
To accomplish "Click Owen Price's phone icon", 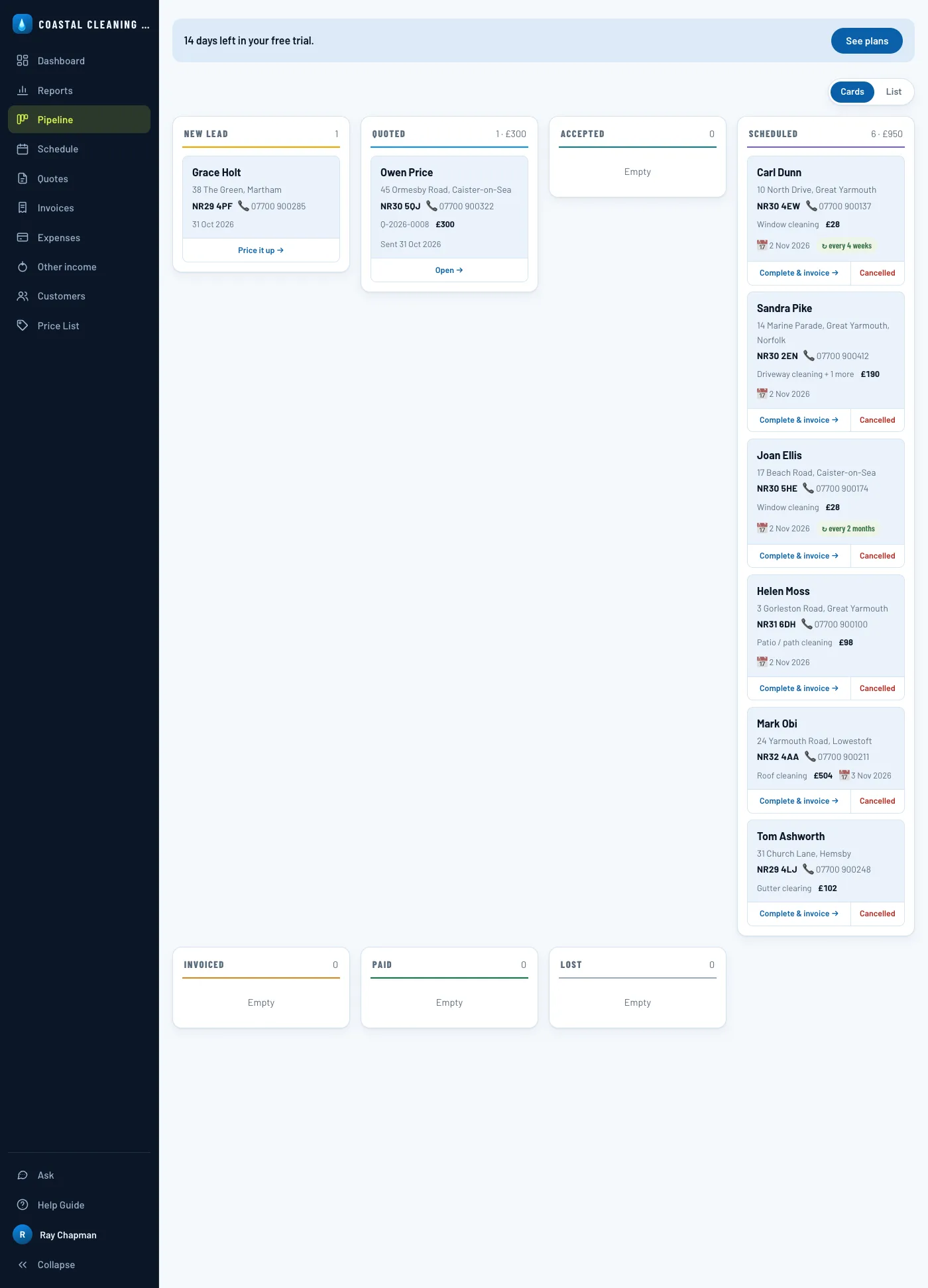I will pyautogui.click(x=432, y=206).
